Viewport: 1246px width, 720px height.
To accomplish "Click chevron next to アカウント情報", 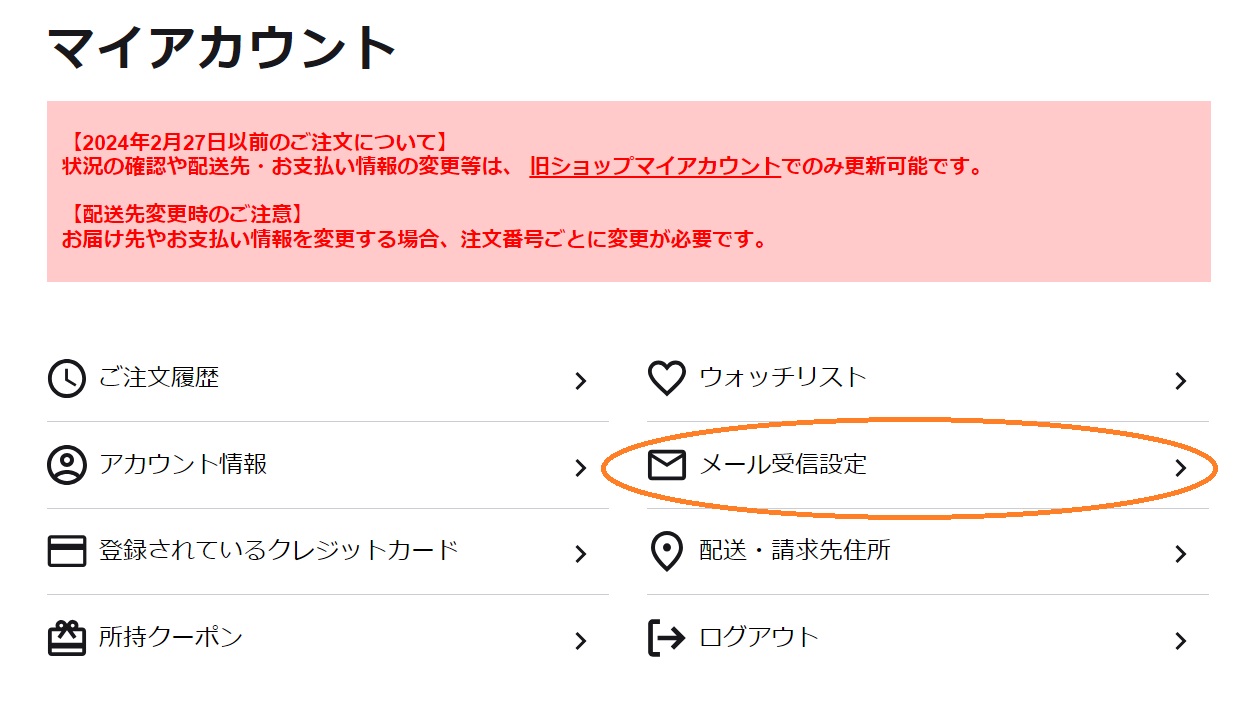I will coord(580,468).
